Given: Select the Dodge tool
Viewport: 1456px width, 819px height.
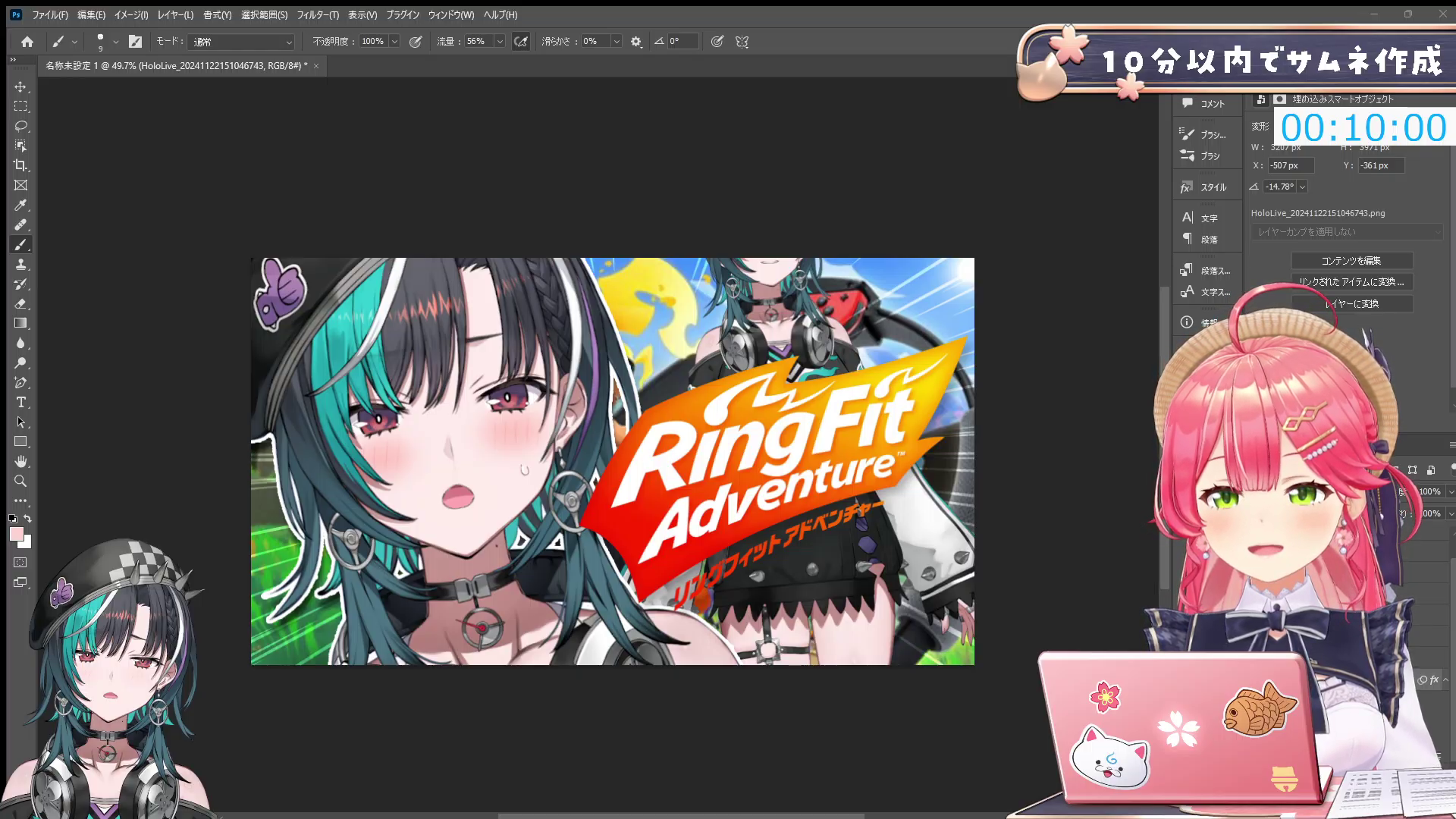Looking at the screenshot, I should (x=20, y=362).
